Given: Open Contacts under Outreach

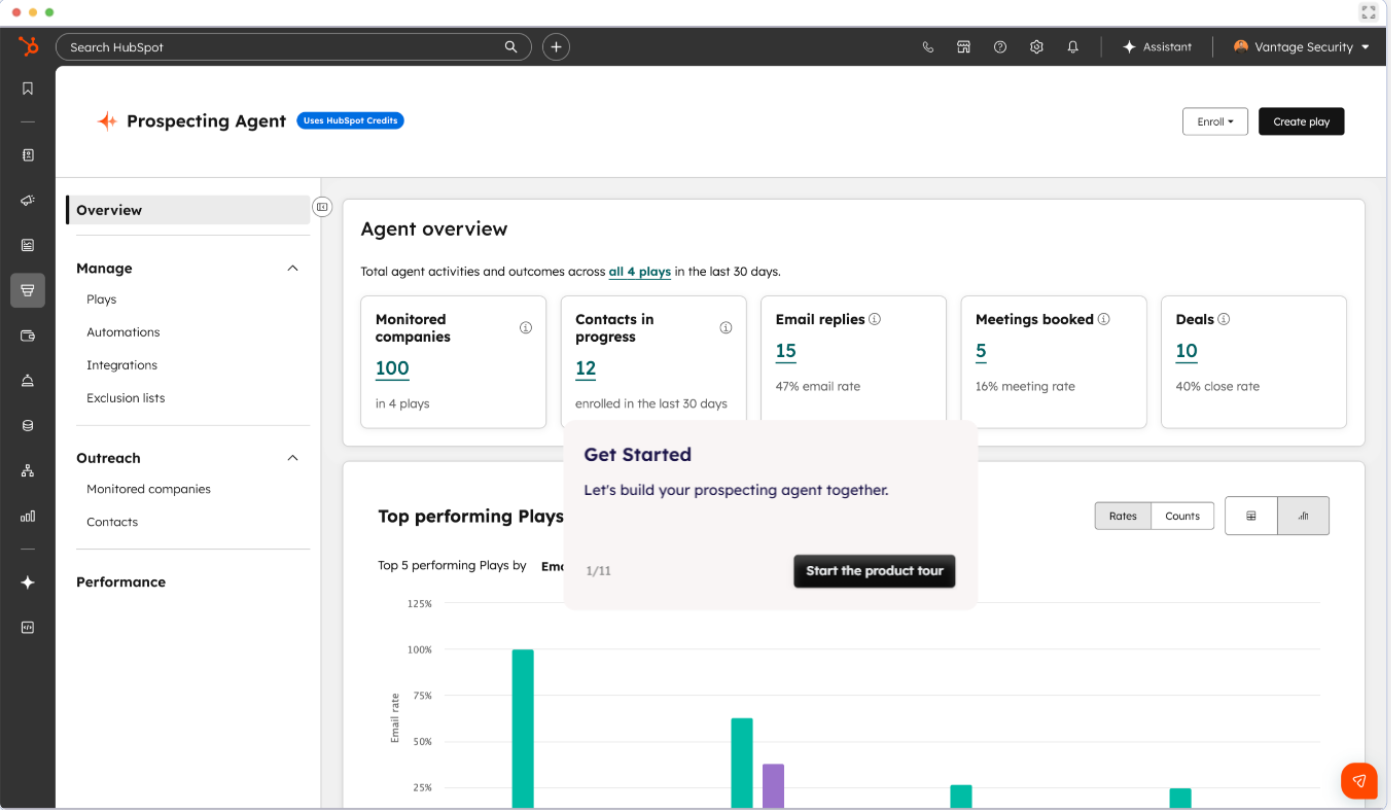Looking at the screenshot, I should click(x=112, y=522).
